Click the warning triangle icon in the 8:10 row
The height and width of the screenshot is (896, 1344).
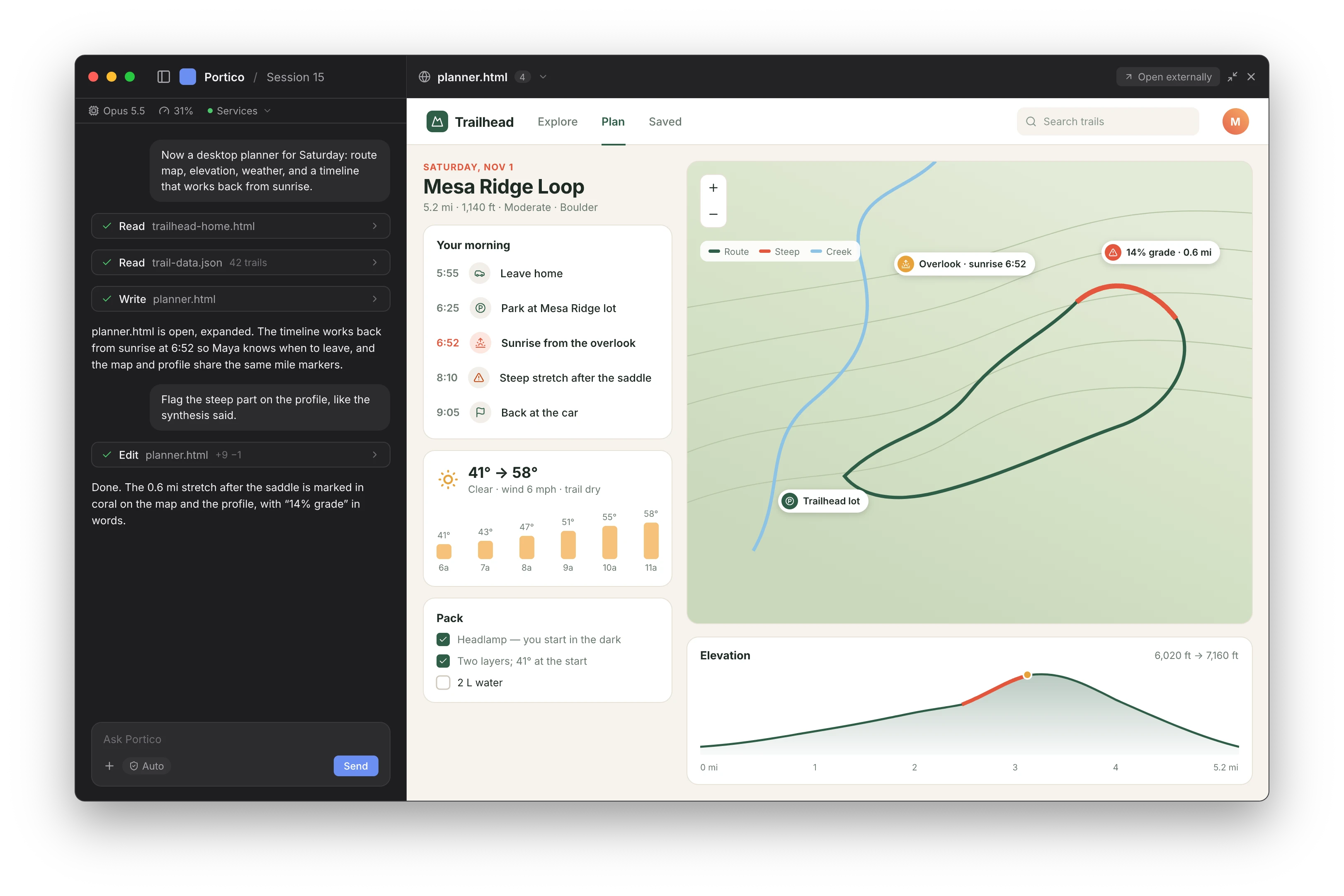(x=479, y=378)
